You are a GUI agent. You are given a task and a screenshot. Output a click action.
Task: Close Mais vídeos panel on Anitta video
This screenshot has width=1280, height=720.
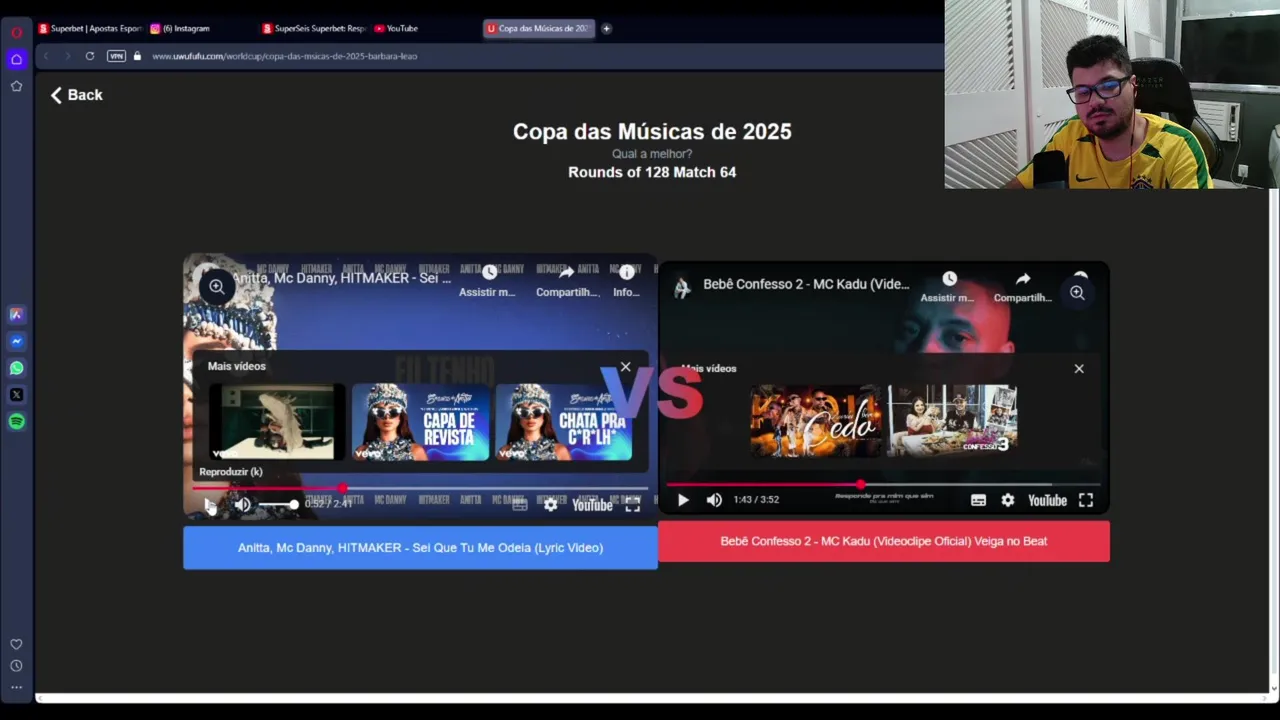tap(626, 367)
